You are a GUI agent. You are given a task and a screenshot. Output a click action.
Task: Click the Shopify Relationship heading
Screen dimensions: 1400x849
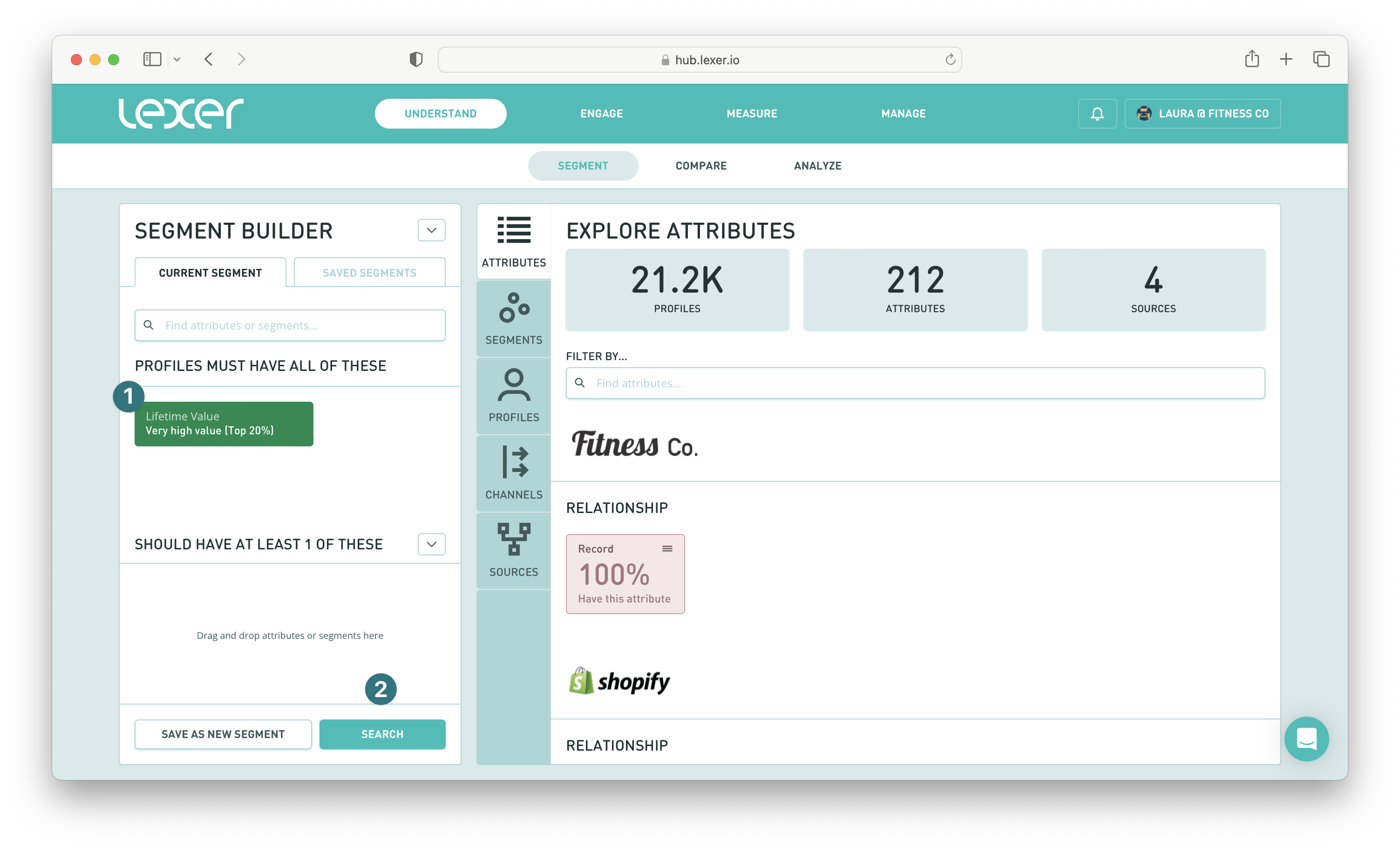tap(617, 745)
